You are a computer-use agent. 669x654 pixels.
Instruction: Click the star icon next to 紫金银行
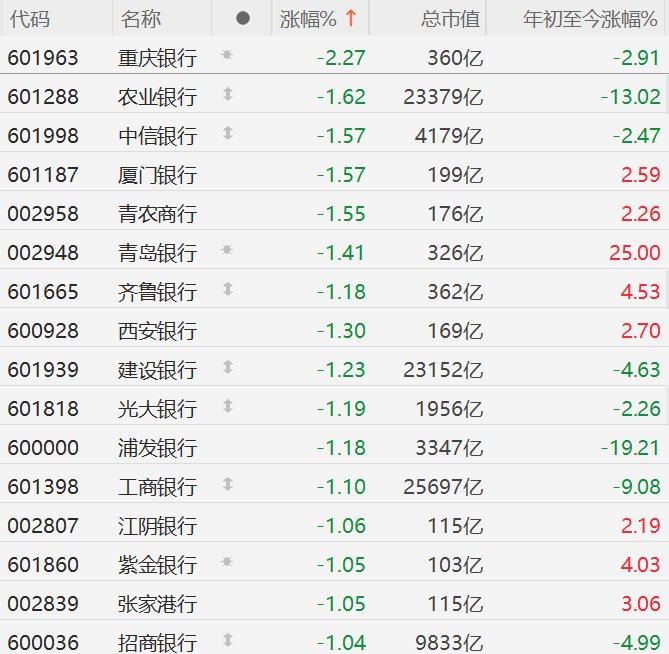click(x=227, y=563)
